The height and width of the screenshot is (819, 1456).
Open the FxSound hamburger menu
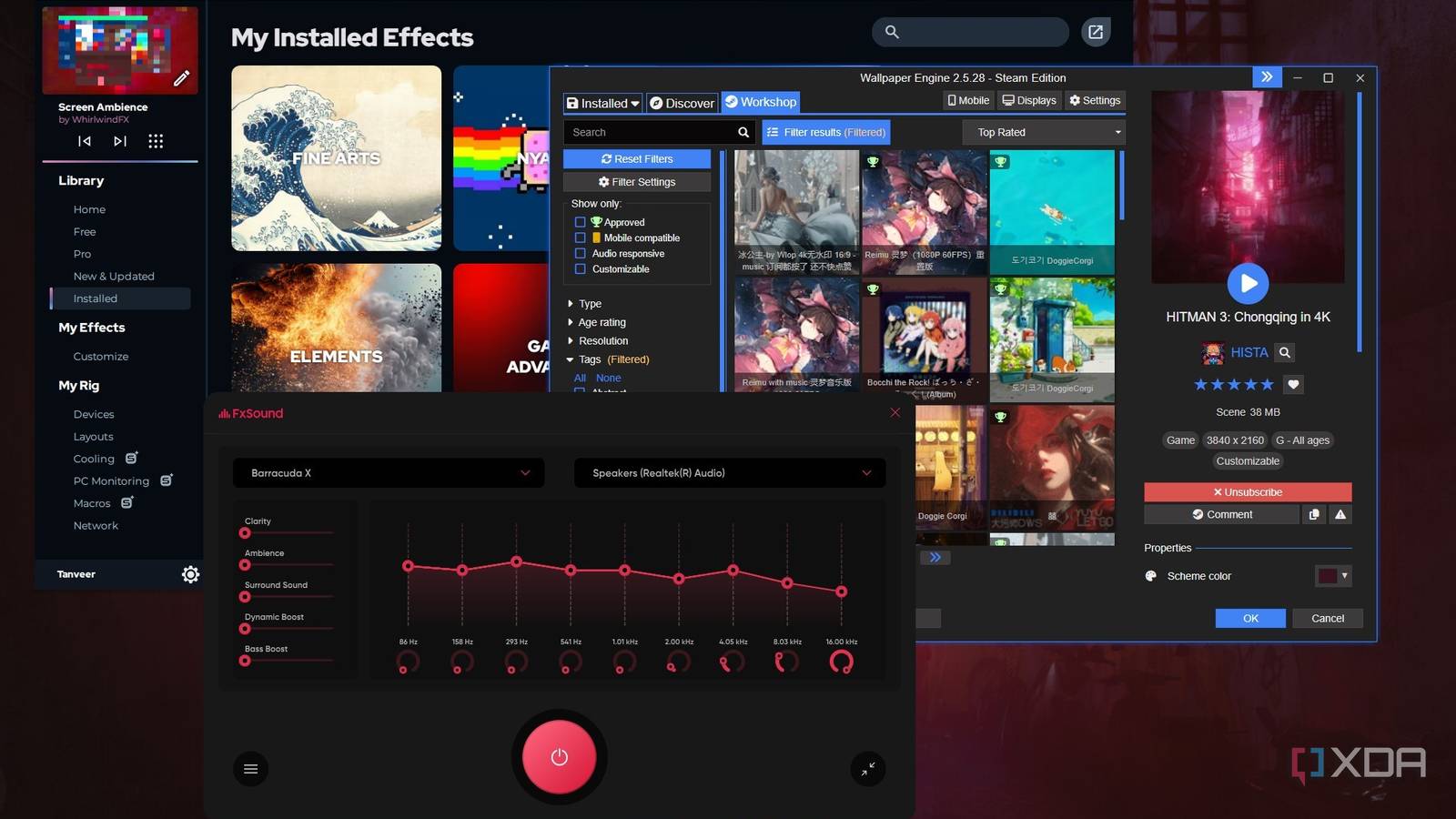251,769
